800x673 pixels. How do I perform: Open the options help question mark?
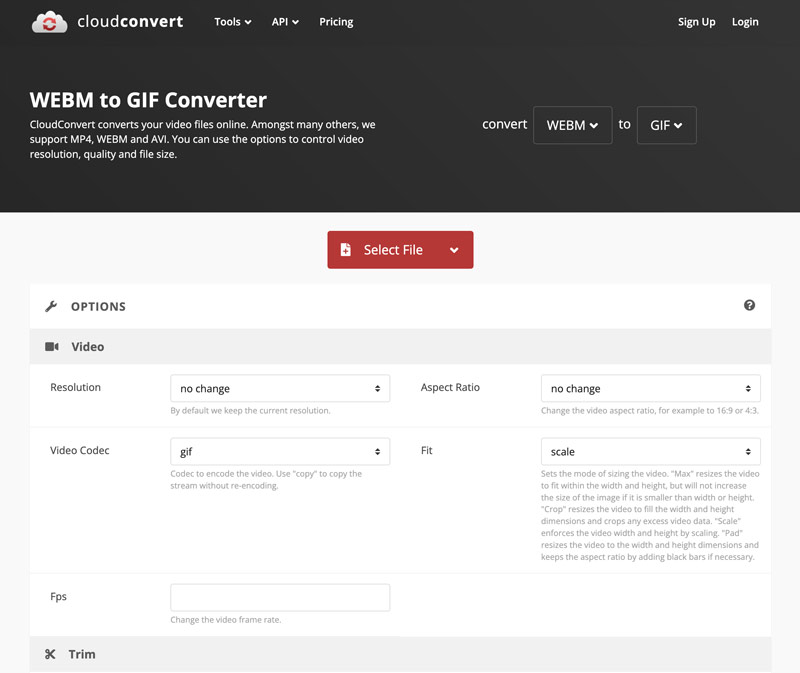pyautogui.click(x=749, y=305)
